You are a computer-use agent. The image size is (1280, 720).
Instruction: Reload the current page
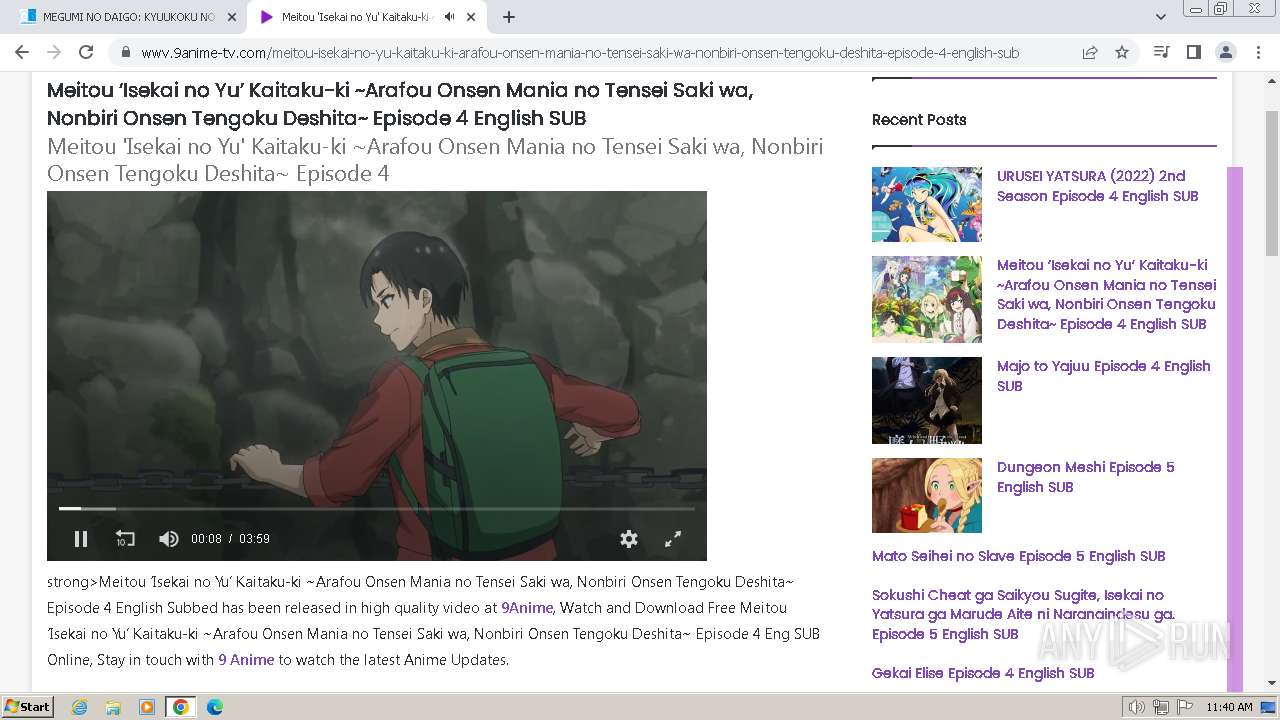pos(86,52)
